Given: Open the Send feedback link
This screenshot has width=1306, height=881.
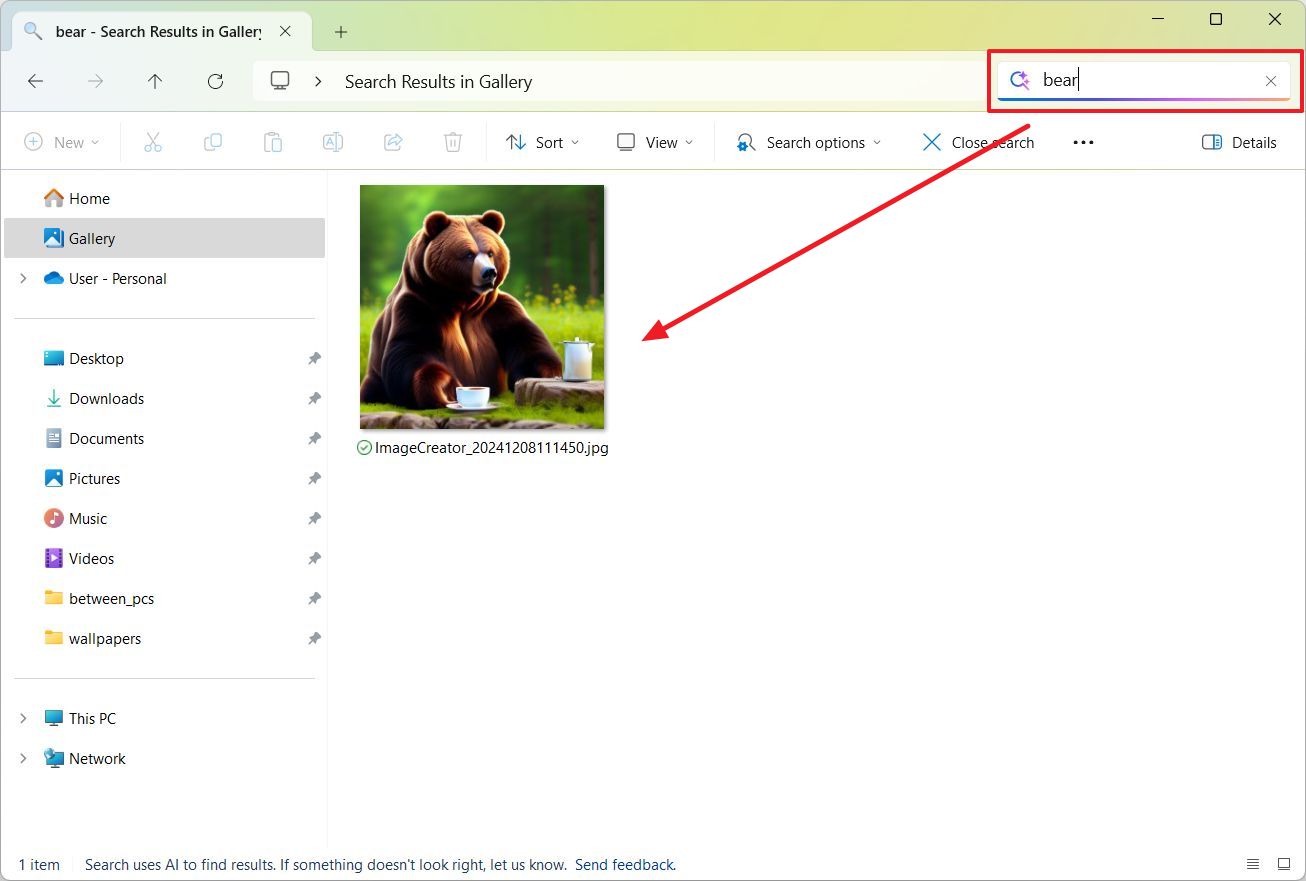Looking at the screenshot, I should point(625,864).
